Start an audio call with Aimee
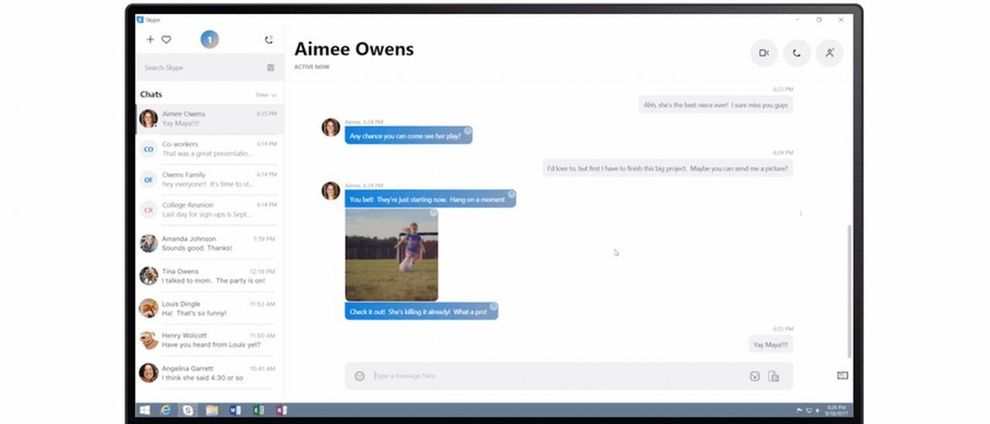 pos(797,53)
